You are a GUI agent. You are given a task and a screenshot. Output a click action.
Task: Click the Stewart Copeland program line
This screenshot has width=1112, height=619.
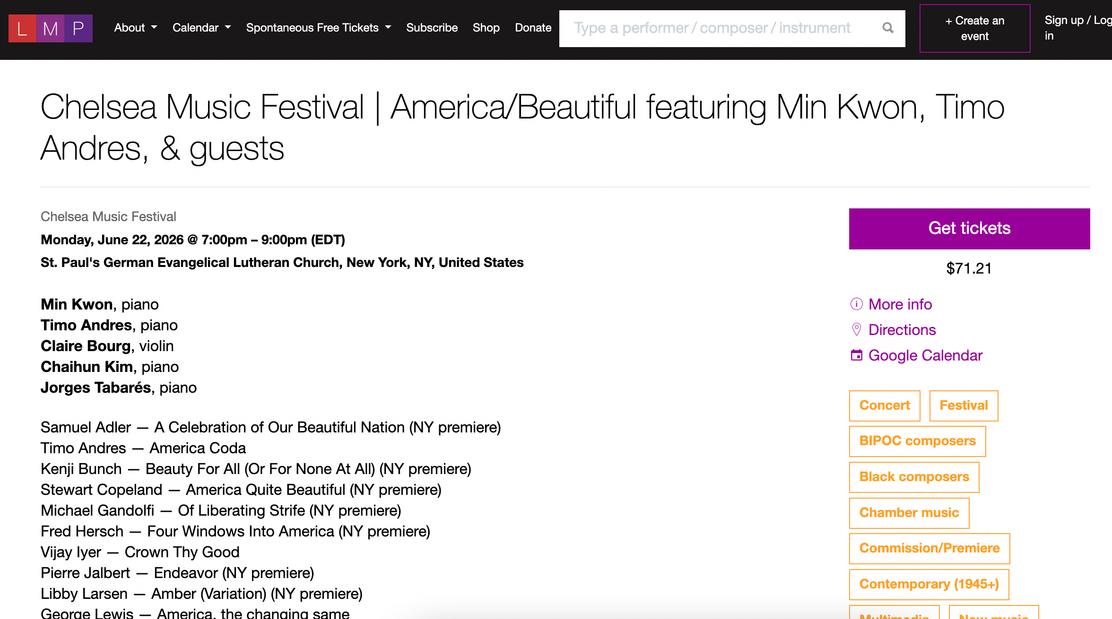click(x=241, y=490)
